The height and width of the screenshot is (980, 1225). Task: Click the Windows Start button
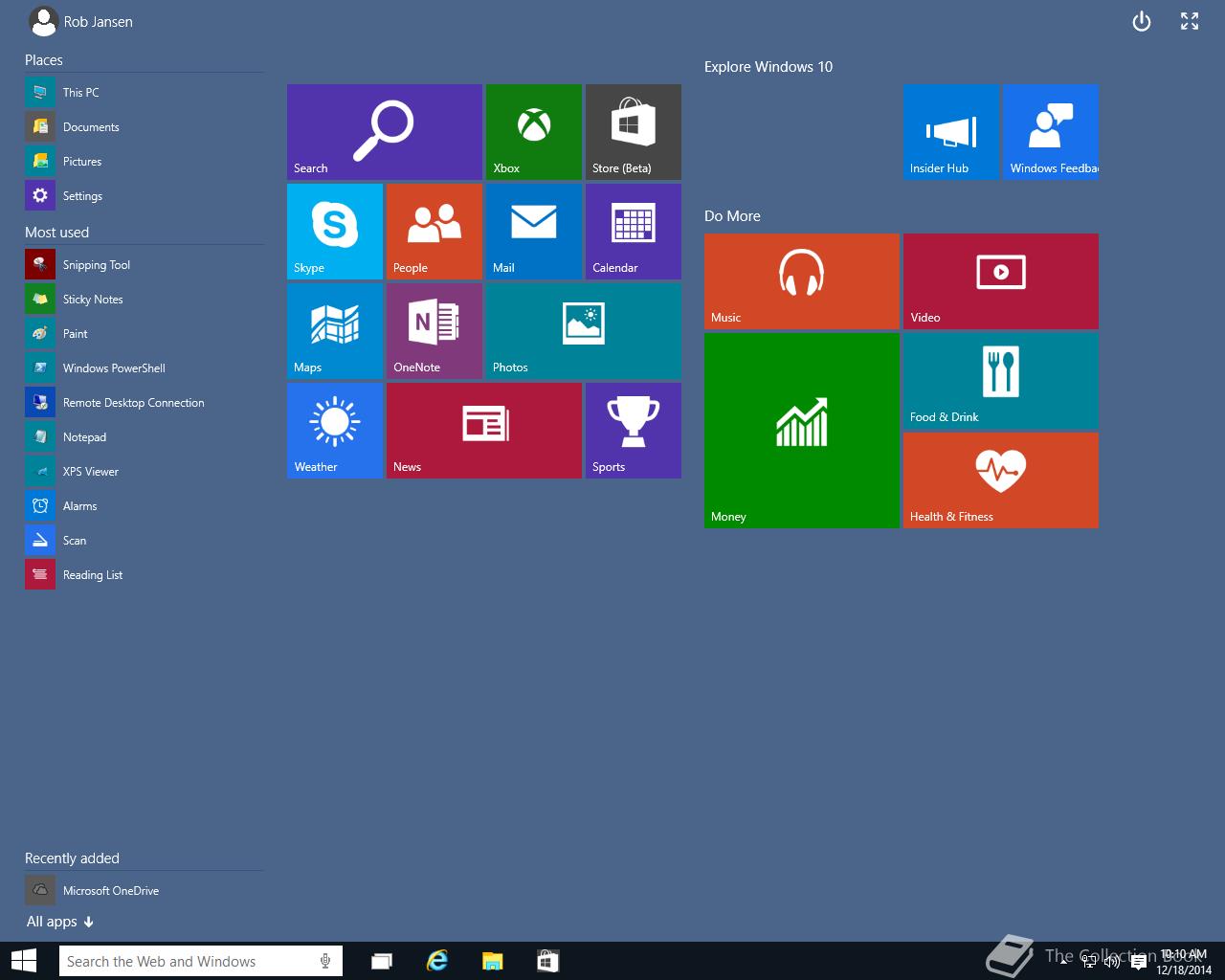[x=24, y=961]
